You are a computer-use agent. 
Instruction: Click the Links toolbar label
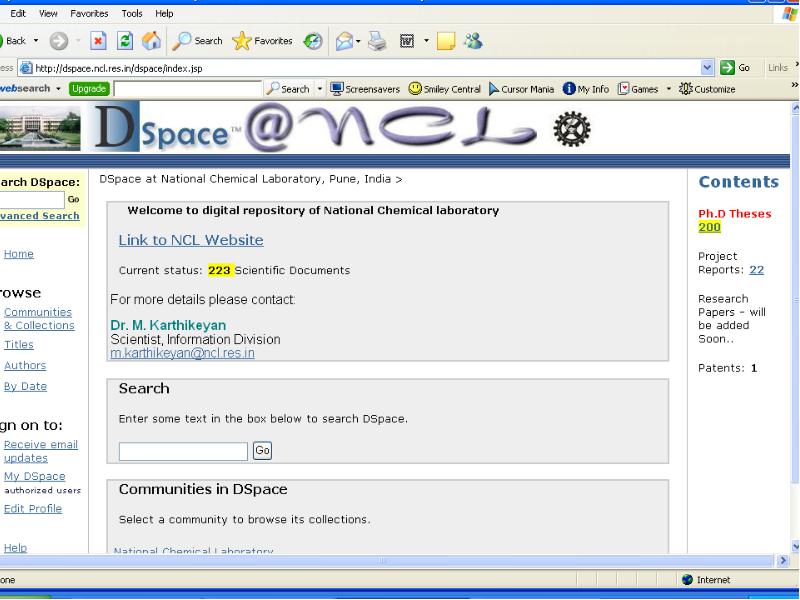(x=778, y=67)
